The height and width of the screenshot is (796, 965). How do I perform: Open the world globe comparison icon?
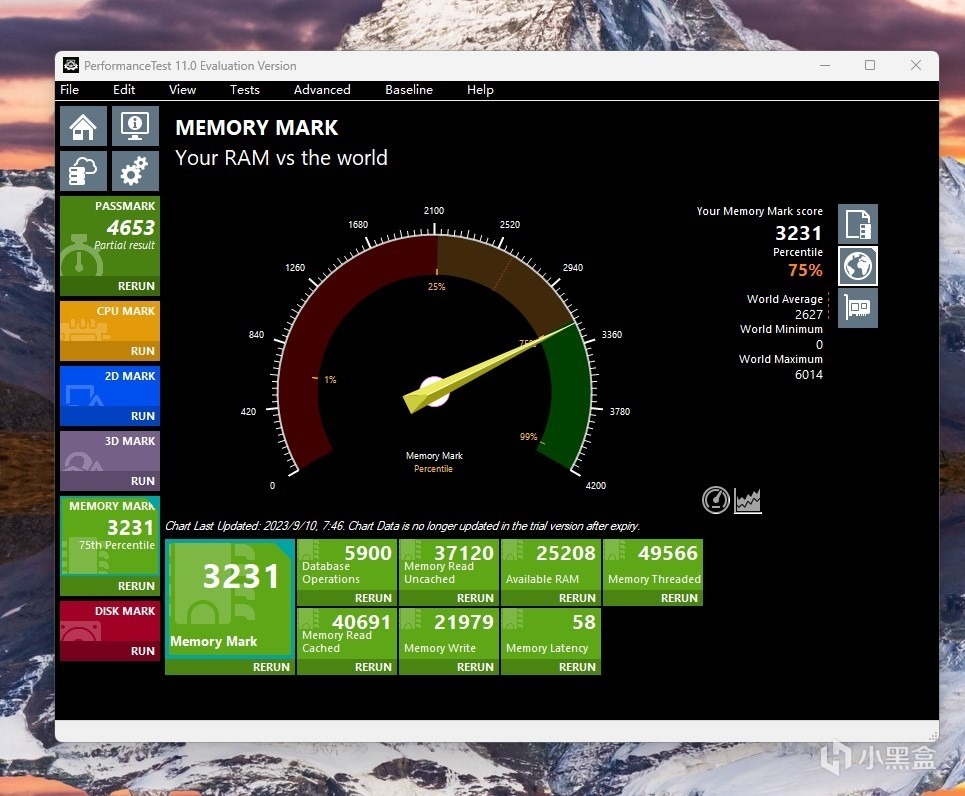[x=858, y=266]
